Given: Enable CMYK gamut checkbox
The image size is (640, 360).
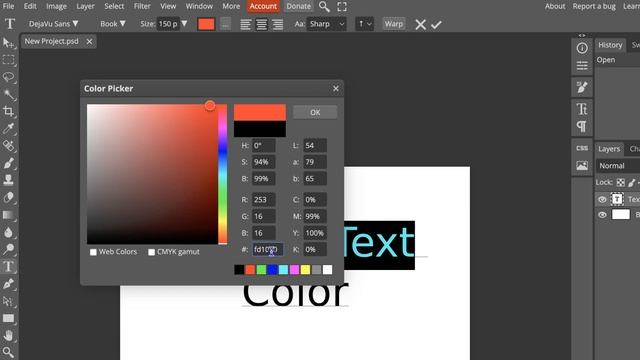Looking at the screenshot, I should pos(151,252).
